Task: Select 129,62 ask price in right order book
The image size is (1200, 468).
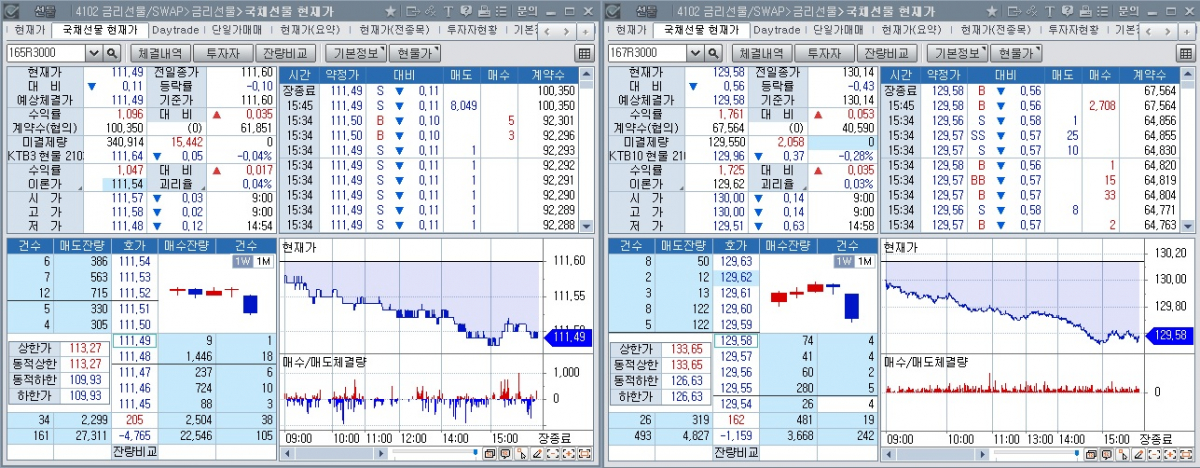Action: click(x=735, y=277)
